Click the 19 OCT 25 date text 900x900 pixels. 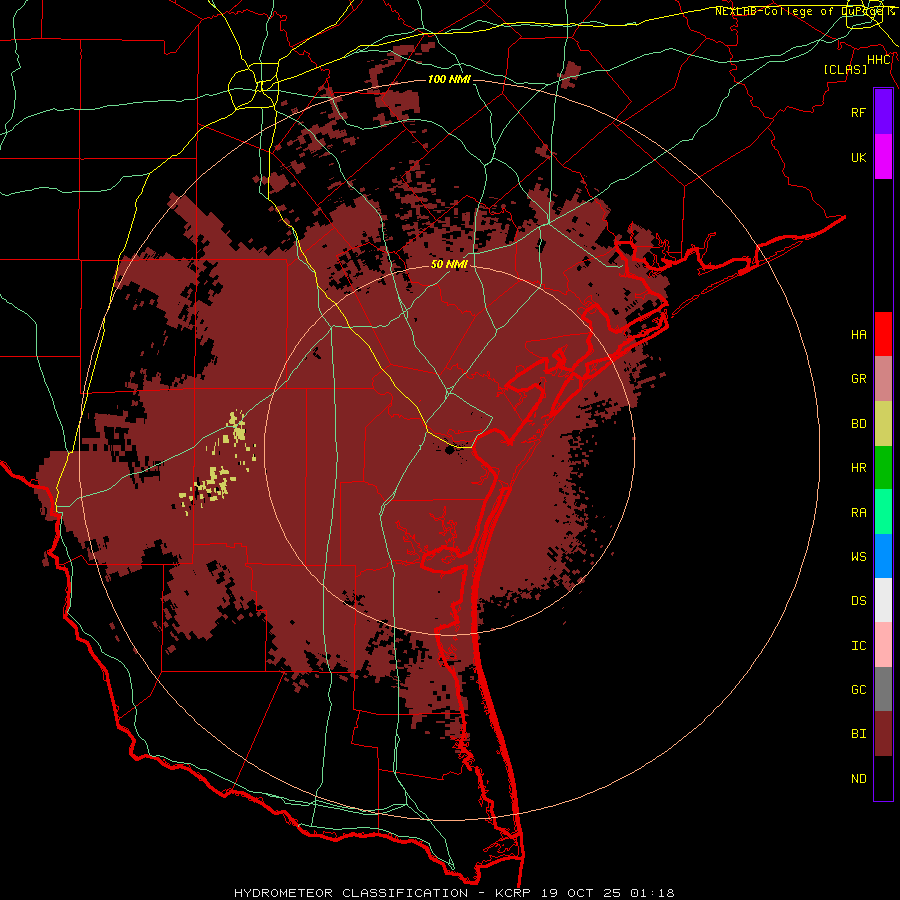tap(582, 893)
